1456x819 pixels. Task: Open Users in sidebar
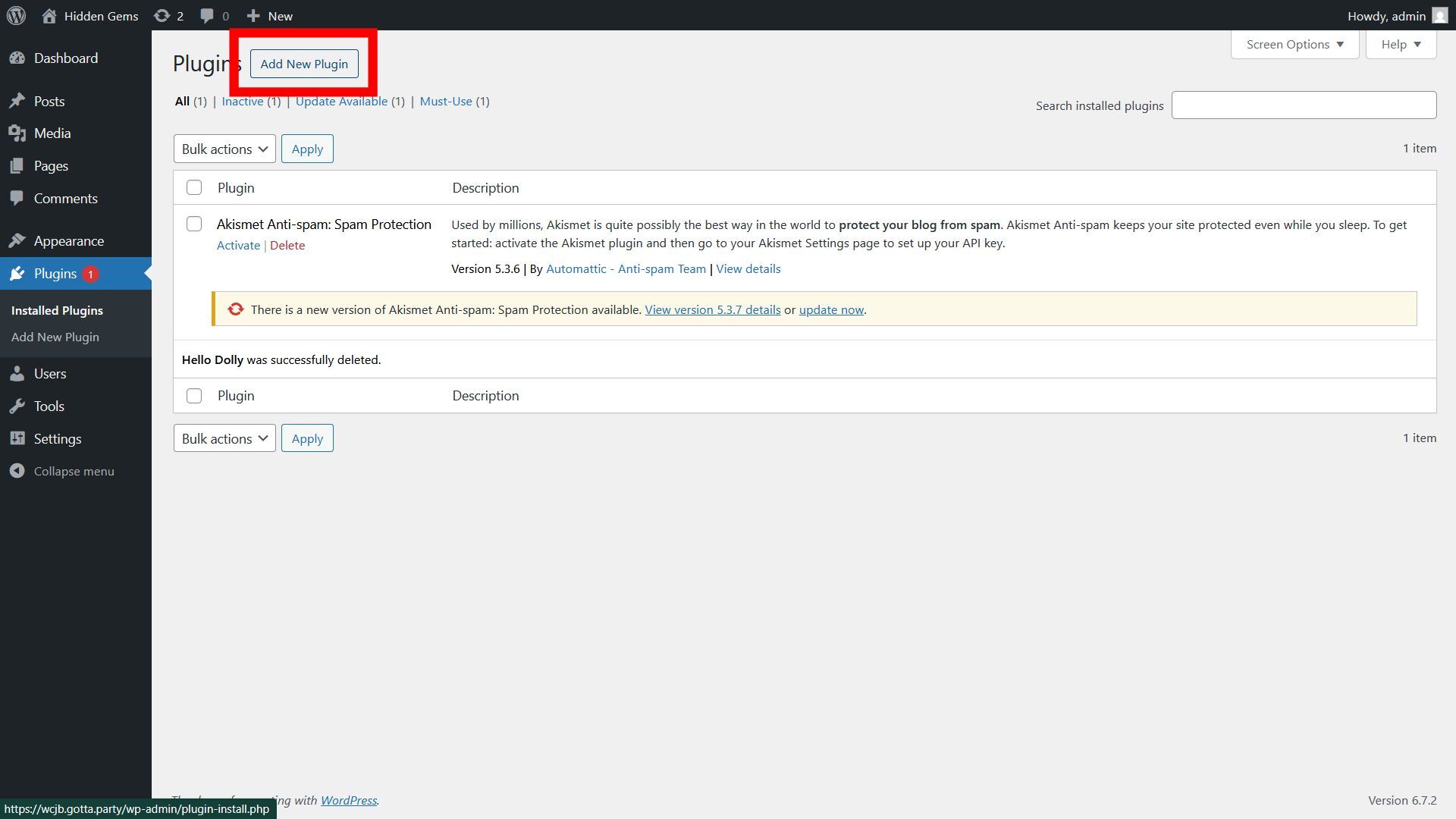point(50,374)
